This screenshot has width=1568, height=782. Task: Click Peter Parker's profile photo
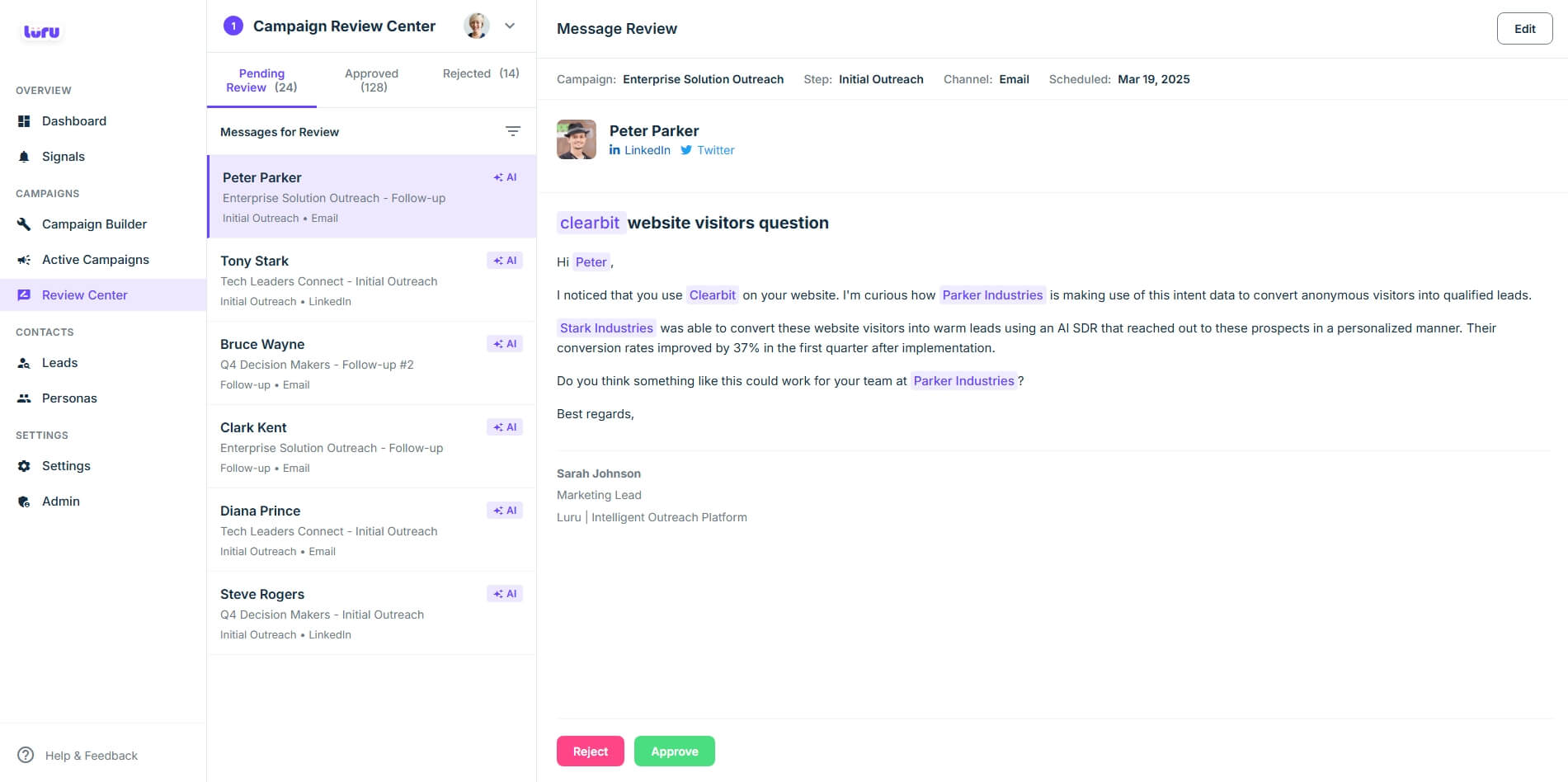click(x=577, y=139)
